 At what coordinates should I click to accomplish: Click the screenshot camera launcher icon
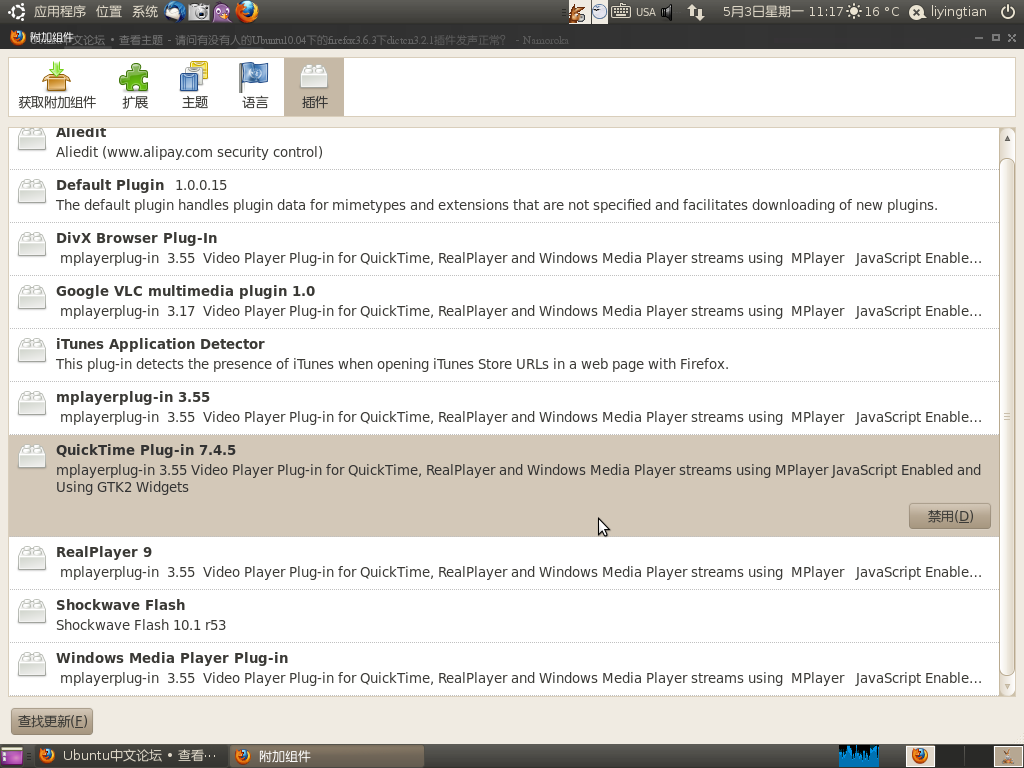[199, 11]
